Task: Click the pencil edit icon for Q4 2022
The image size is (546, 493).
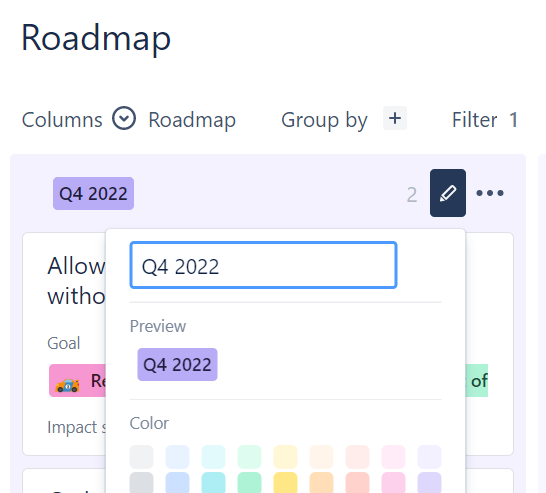Action: (x=448, y=193)
